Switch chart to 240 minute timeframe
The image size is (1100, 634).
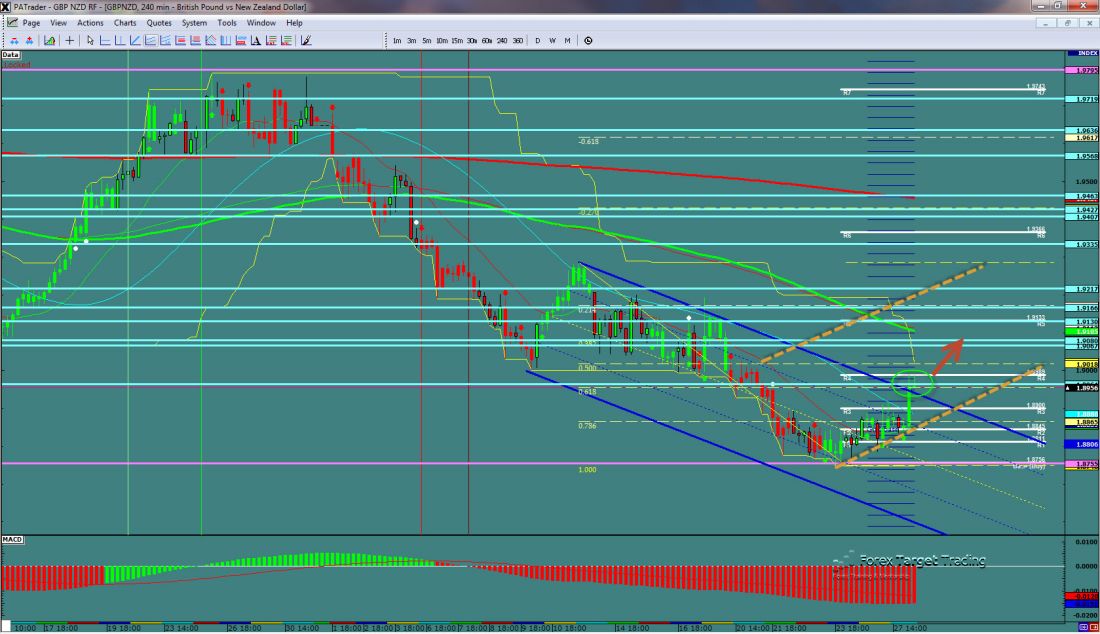[x=502, y=41]
